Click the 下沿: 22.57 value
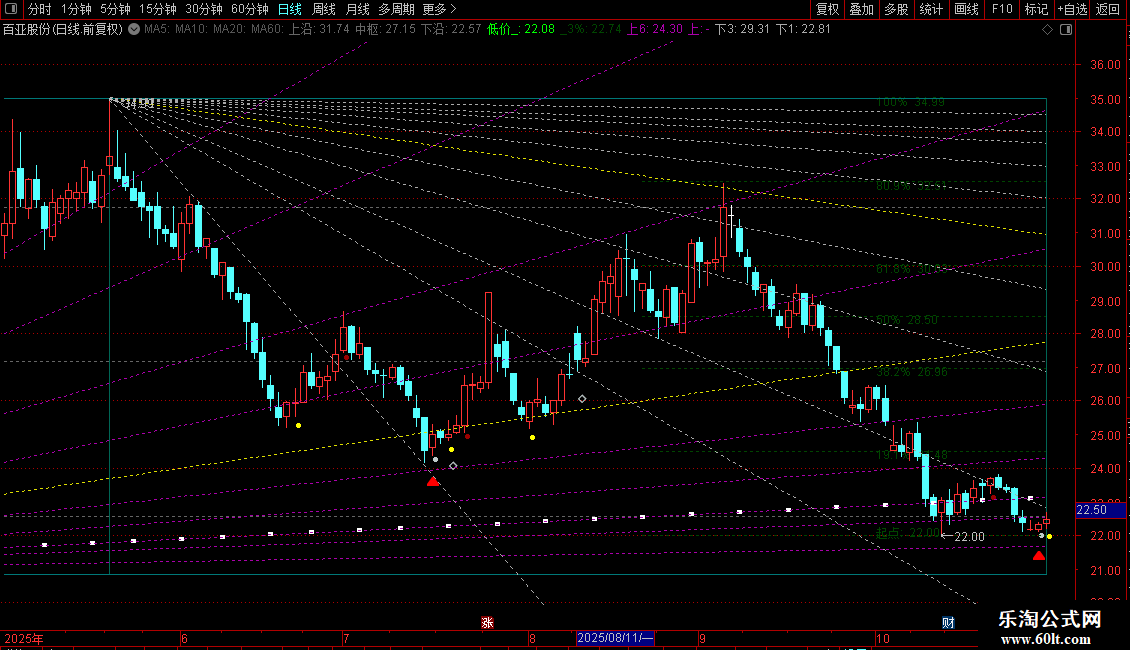Viewport: 1130px width, 650px height. [451, 30]
